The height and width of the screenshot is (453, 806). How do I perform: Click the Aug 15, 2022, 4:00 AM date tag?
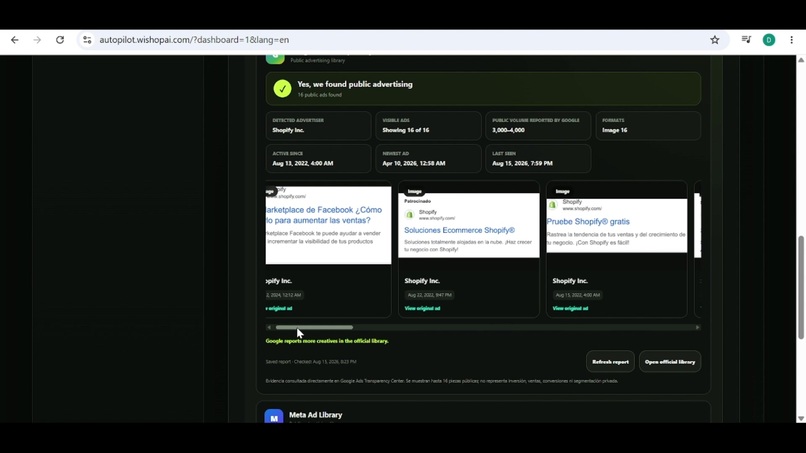578,295
